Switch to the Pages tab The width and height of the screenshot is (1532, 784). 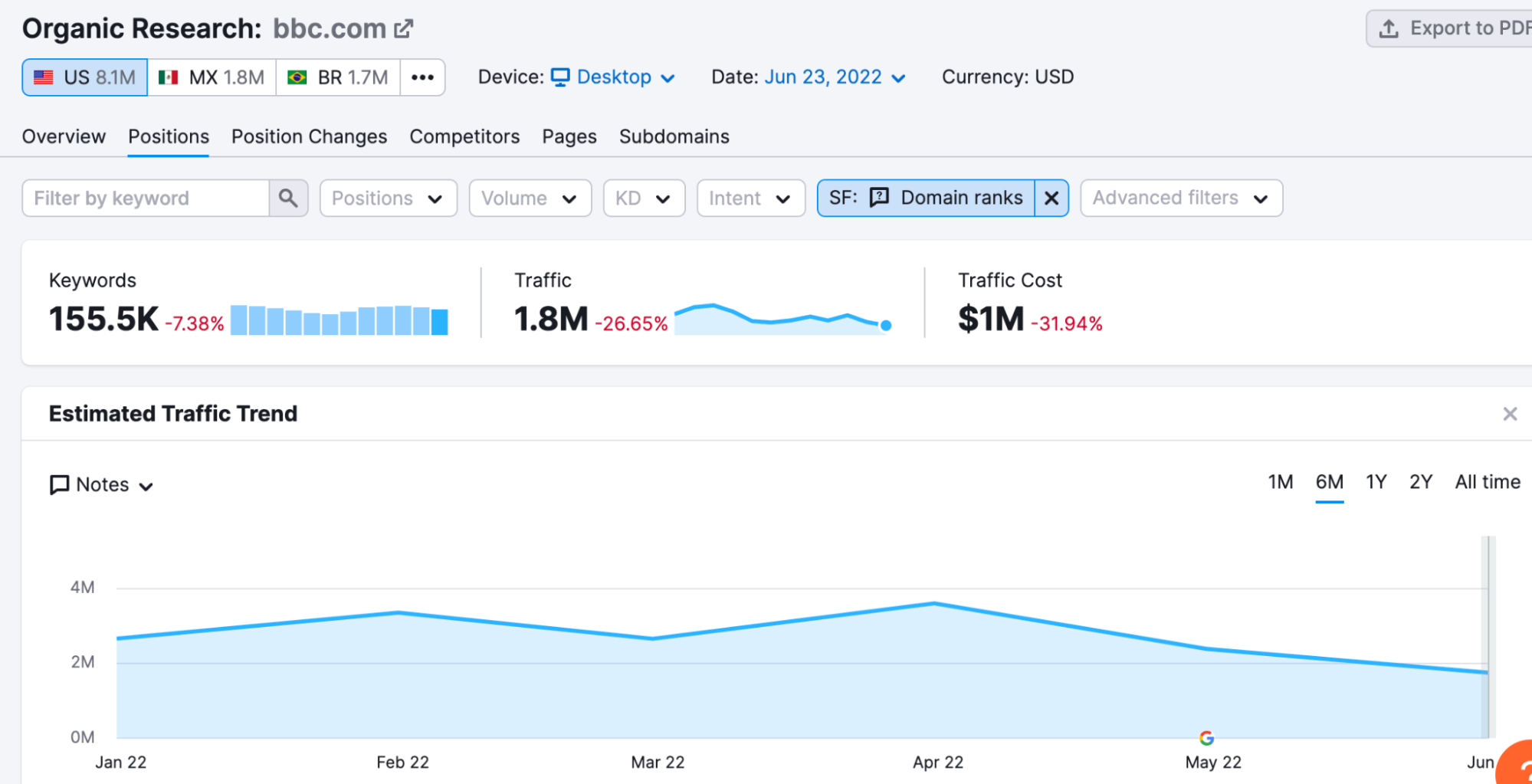[x=569, y=136]
